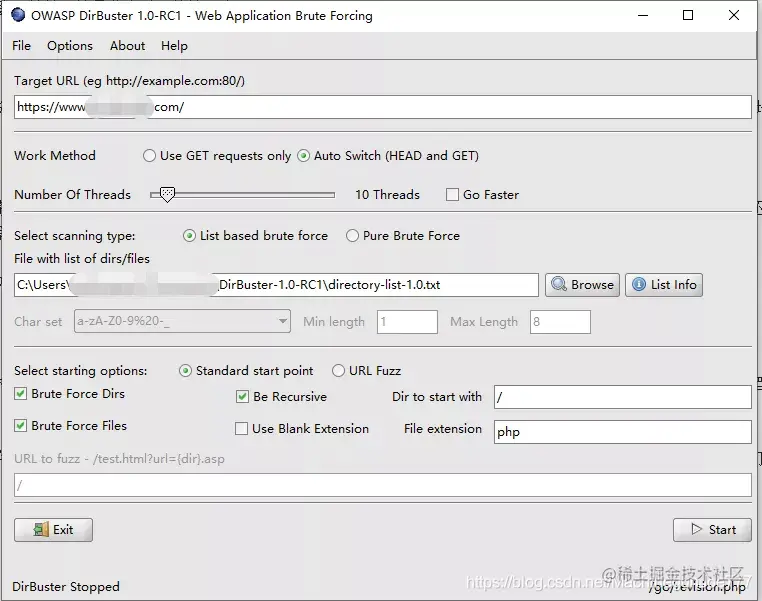Close the DirBuster window
Screen dimensions: 762x601
734,15
